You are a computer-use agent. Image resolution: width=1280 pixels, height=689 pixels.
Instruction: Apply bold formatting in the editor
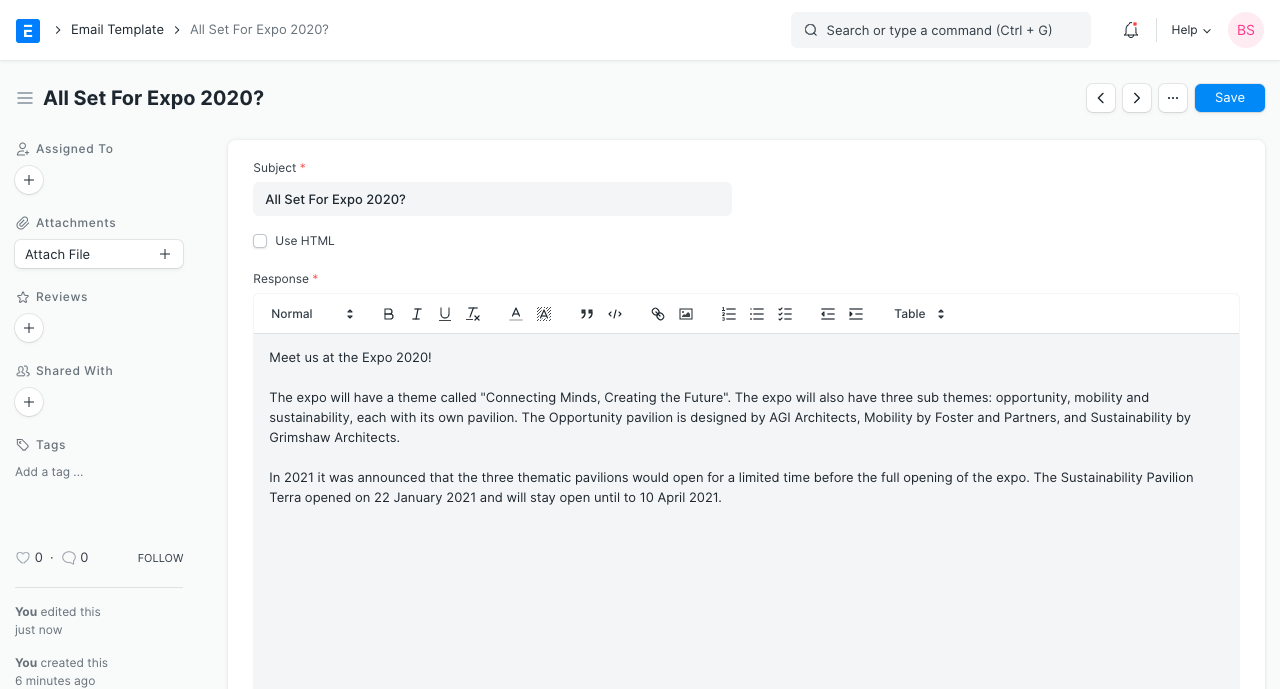(x=388, y=313)
